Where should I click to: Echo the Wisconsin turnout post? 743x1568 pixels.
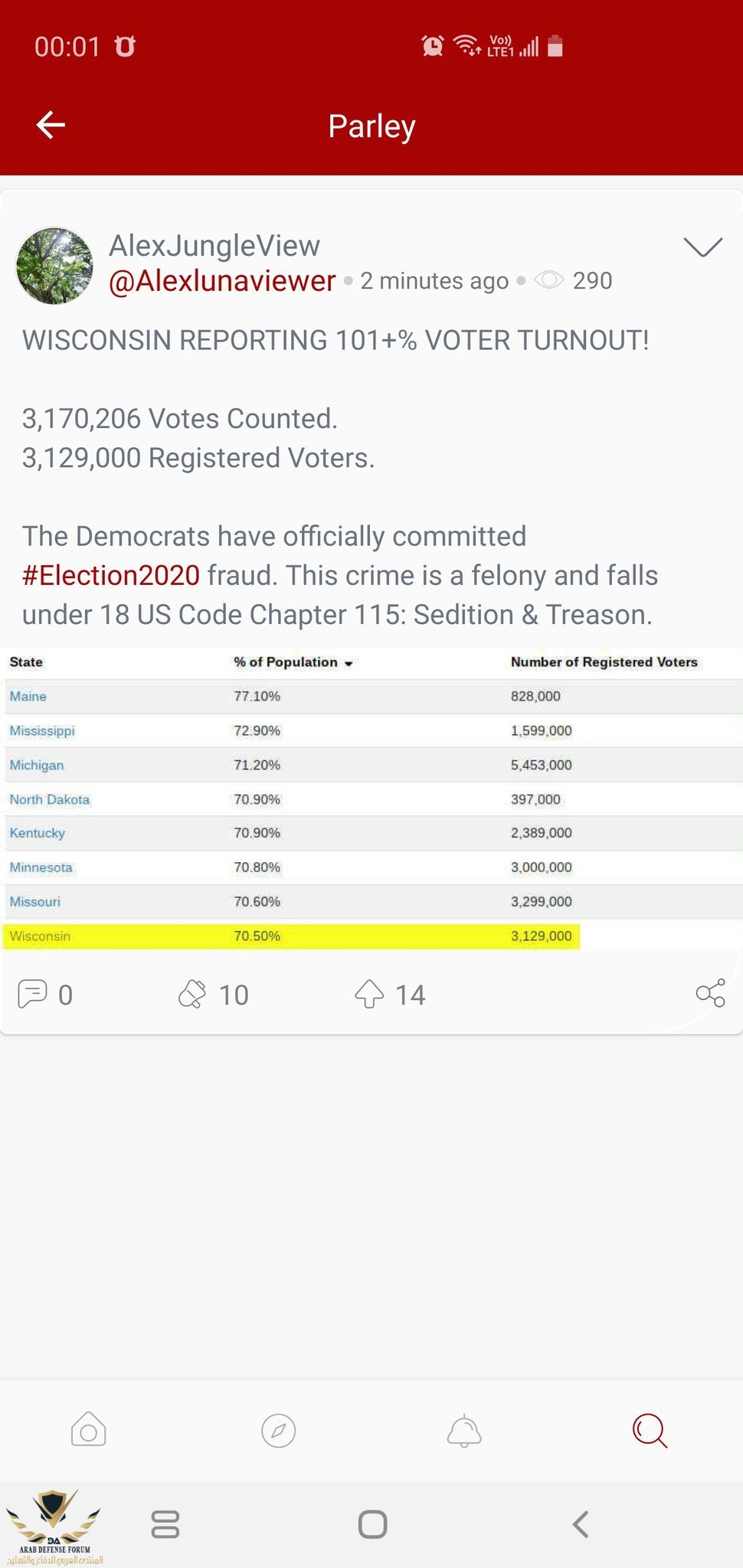tap(191, 995)
